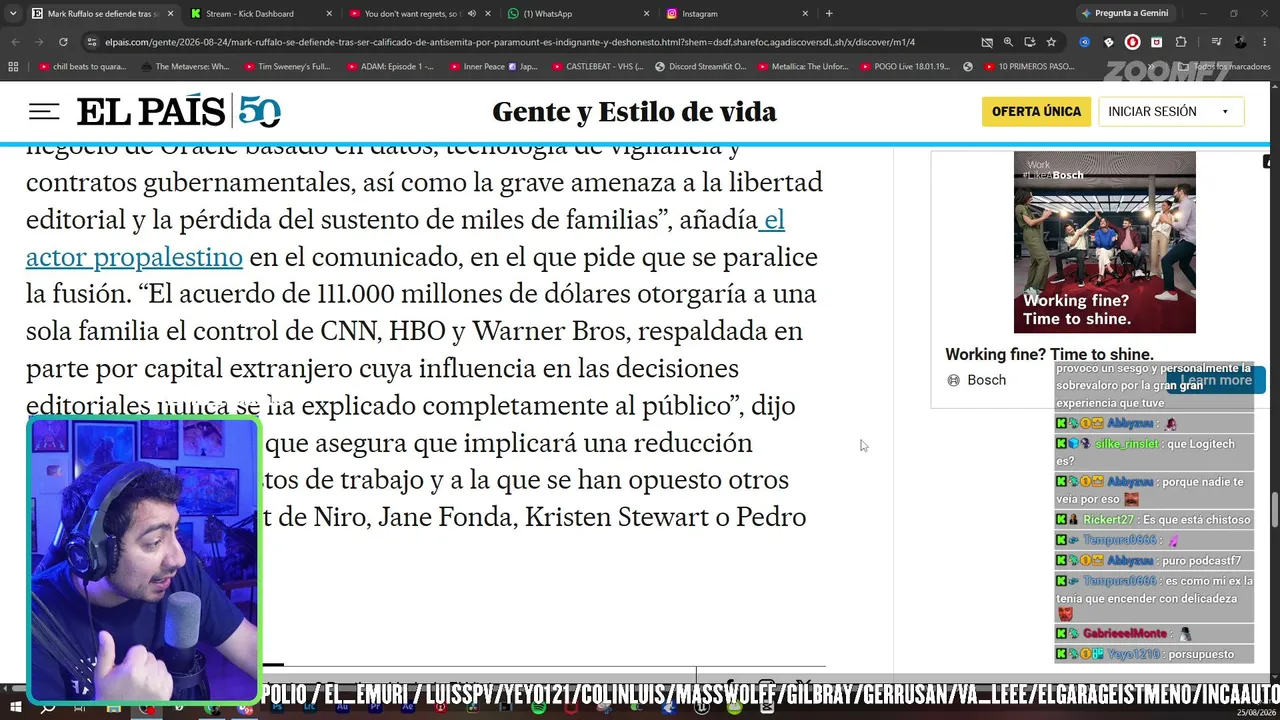Click the streamer webcam overlay
The width and height of the screenshot is (1280, 720).
click(145, 560)
